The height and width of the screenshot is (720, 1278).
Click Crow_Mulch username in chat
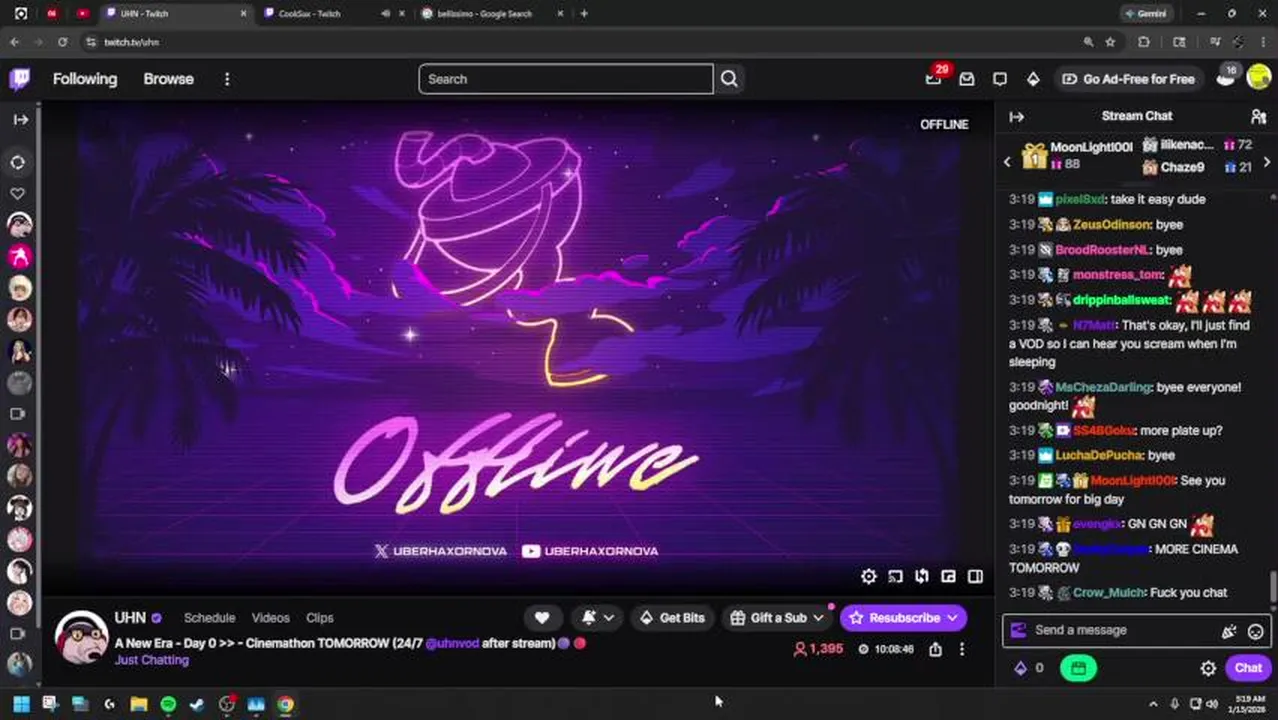pyautogui.click(x=1109, y=593)
